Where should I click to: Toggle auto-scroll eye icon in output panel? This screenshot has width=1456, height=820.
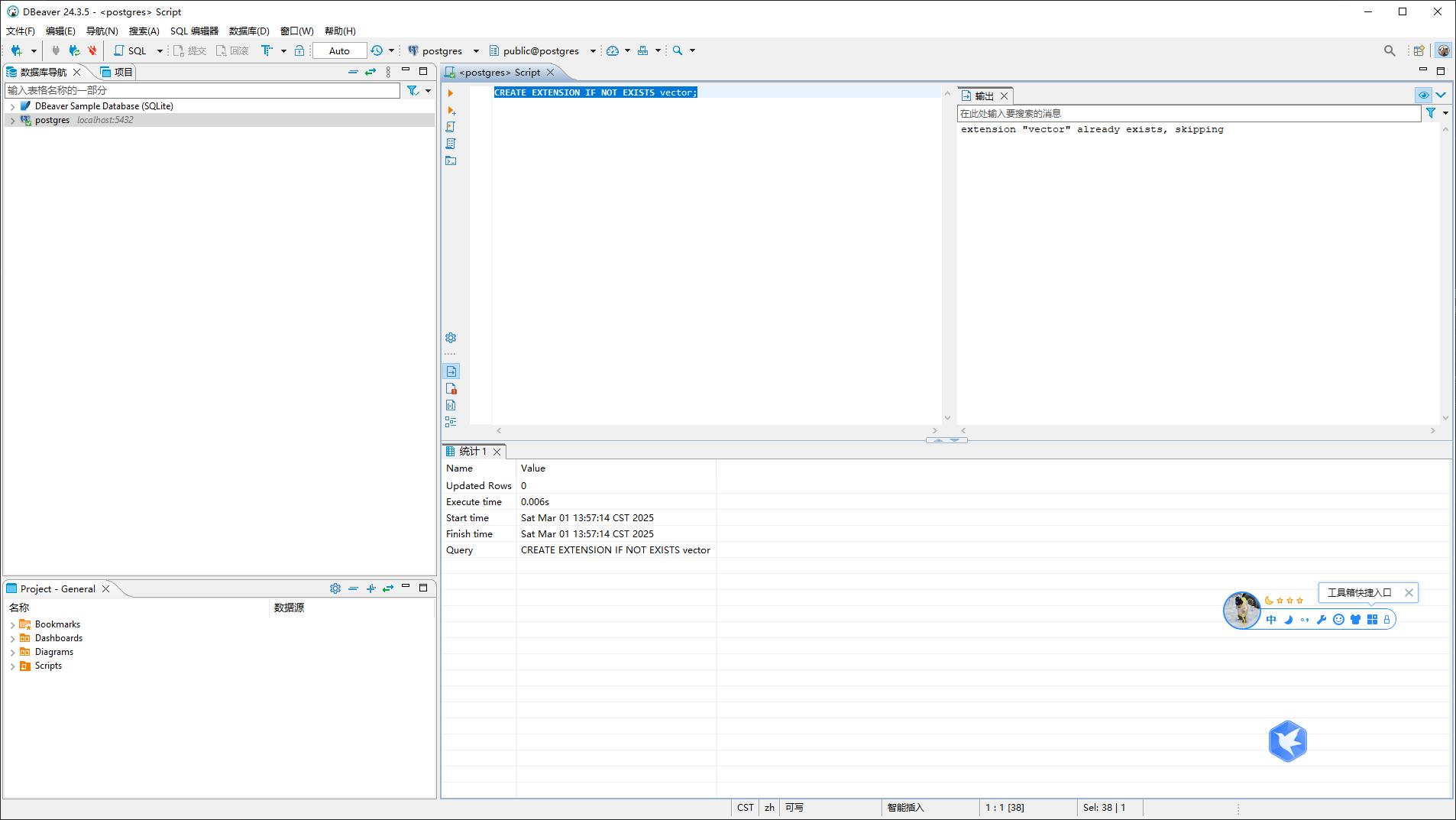pyautogui.click(x=1423, y=96)
